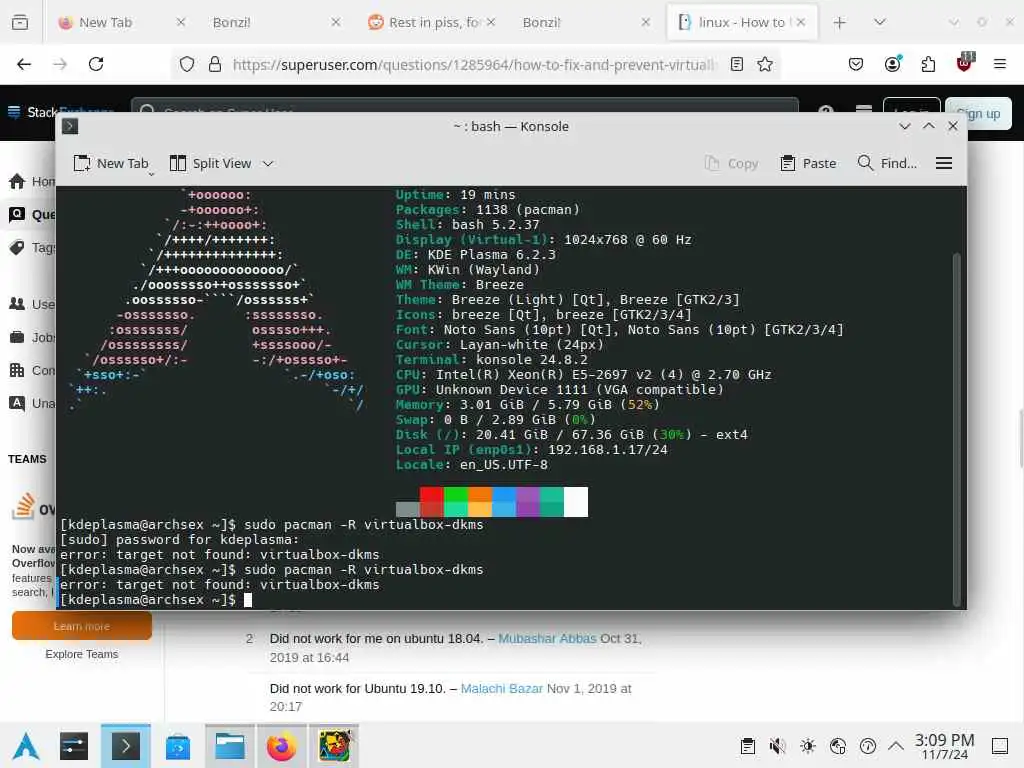Viewport: 1024px width, 768px height.
Task: Open Find in Konsole toolbar
Action: pyautogui.click(x=887, y=163)
